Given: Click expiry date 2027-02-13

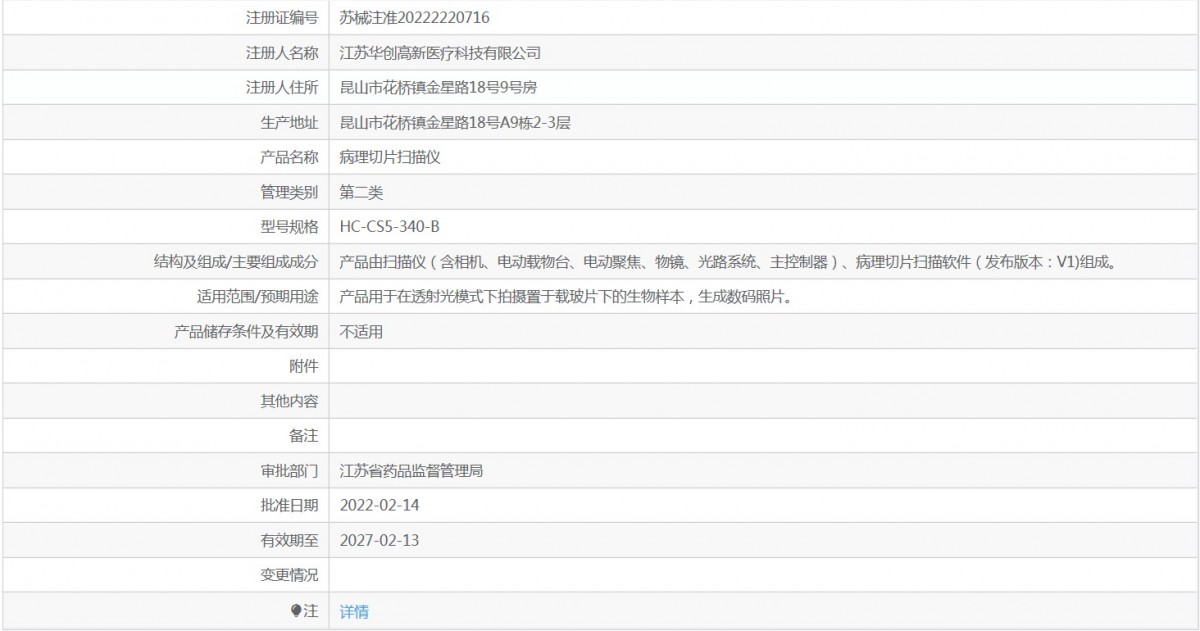Looking at the screenshot, I should [x=379, y=540].
